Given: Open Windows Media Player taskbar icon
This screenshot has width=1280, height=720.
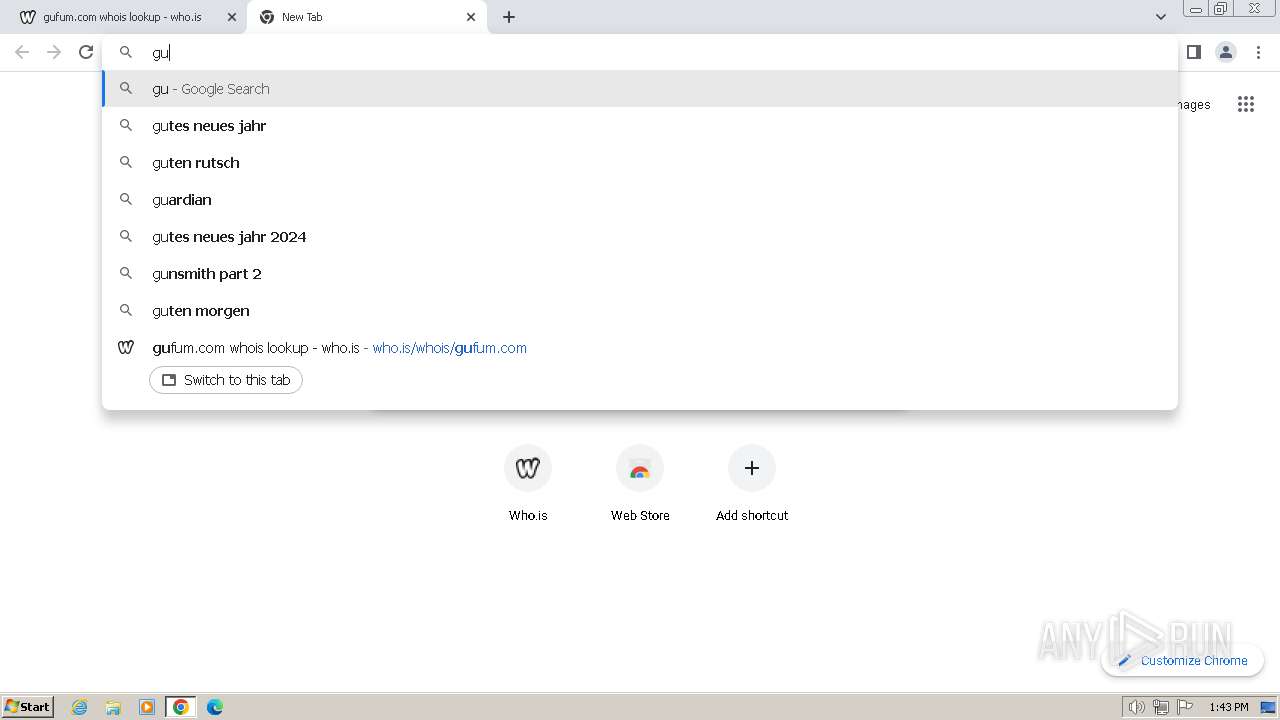Looking at the screenshot, I should click(x=147, y=707).
